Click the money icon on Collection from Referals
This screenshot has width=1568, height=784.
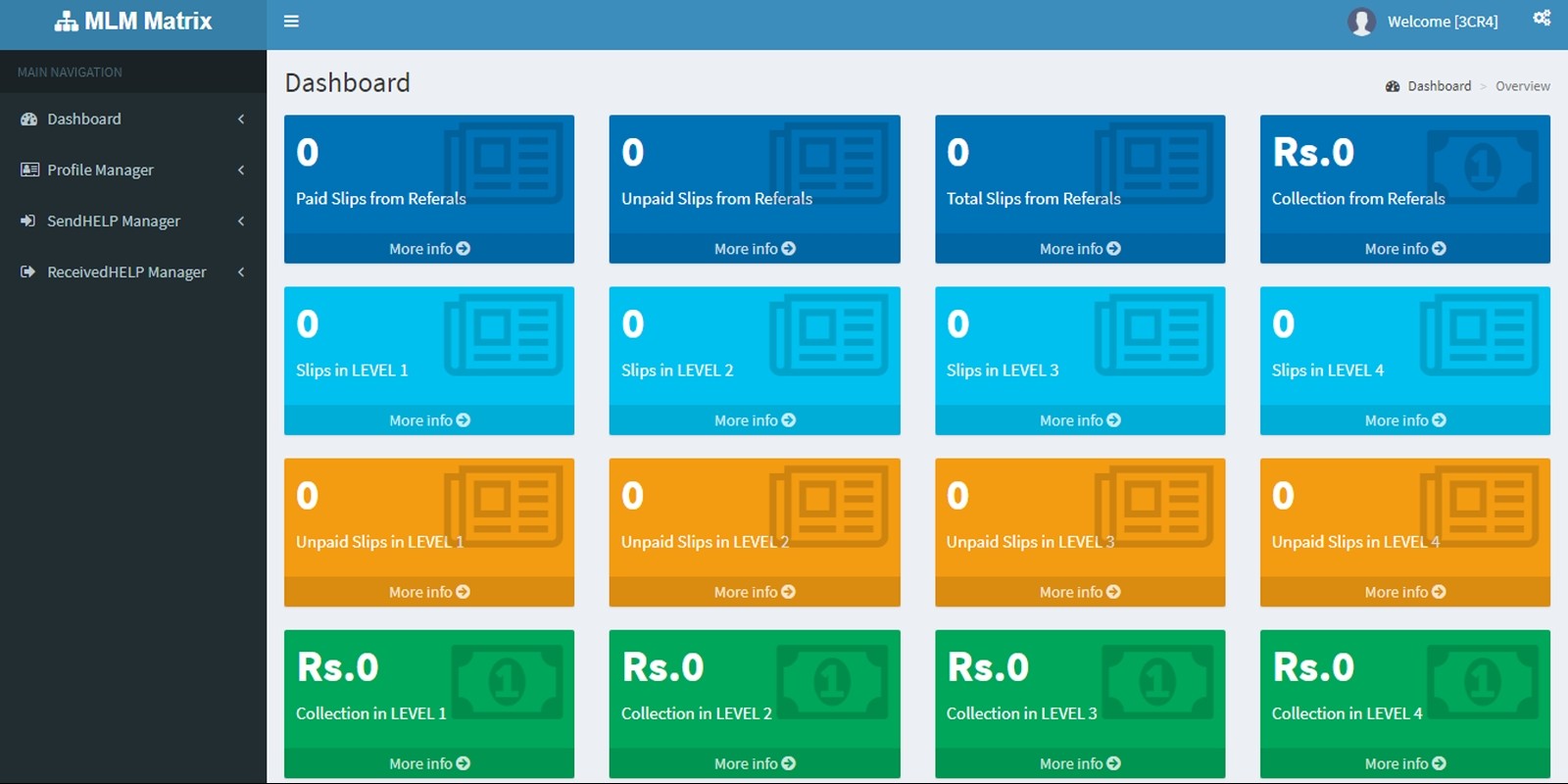(1482, 165)
